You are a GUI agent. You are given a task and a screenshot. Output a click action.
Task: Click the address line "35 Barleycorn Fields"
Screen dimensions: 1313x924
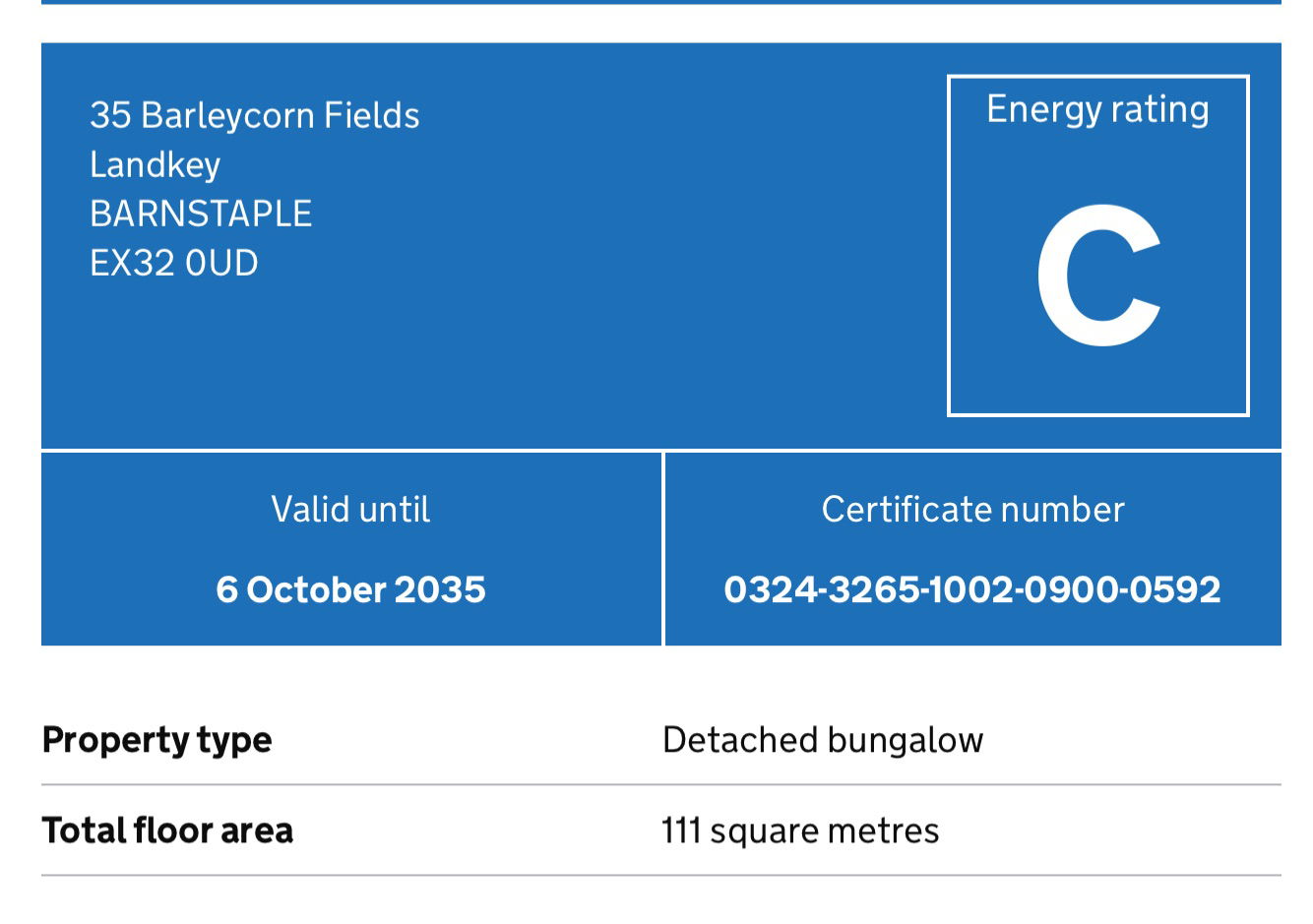(254, 115)
